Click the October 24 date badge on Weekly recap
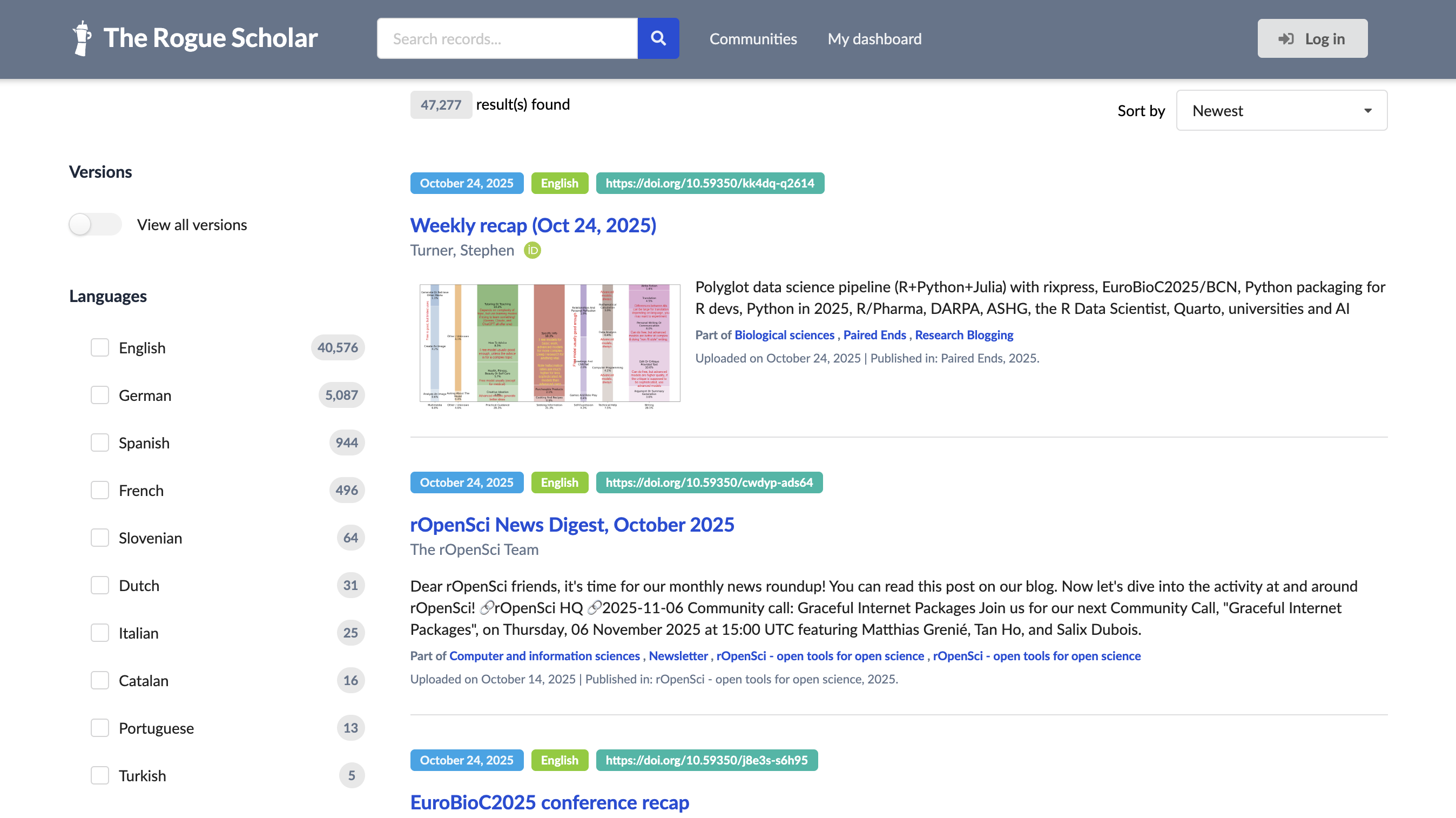 point(466,183)
